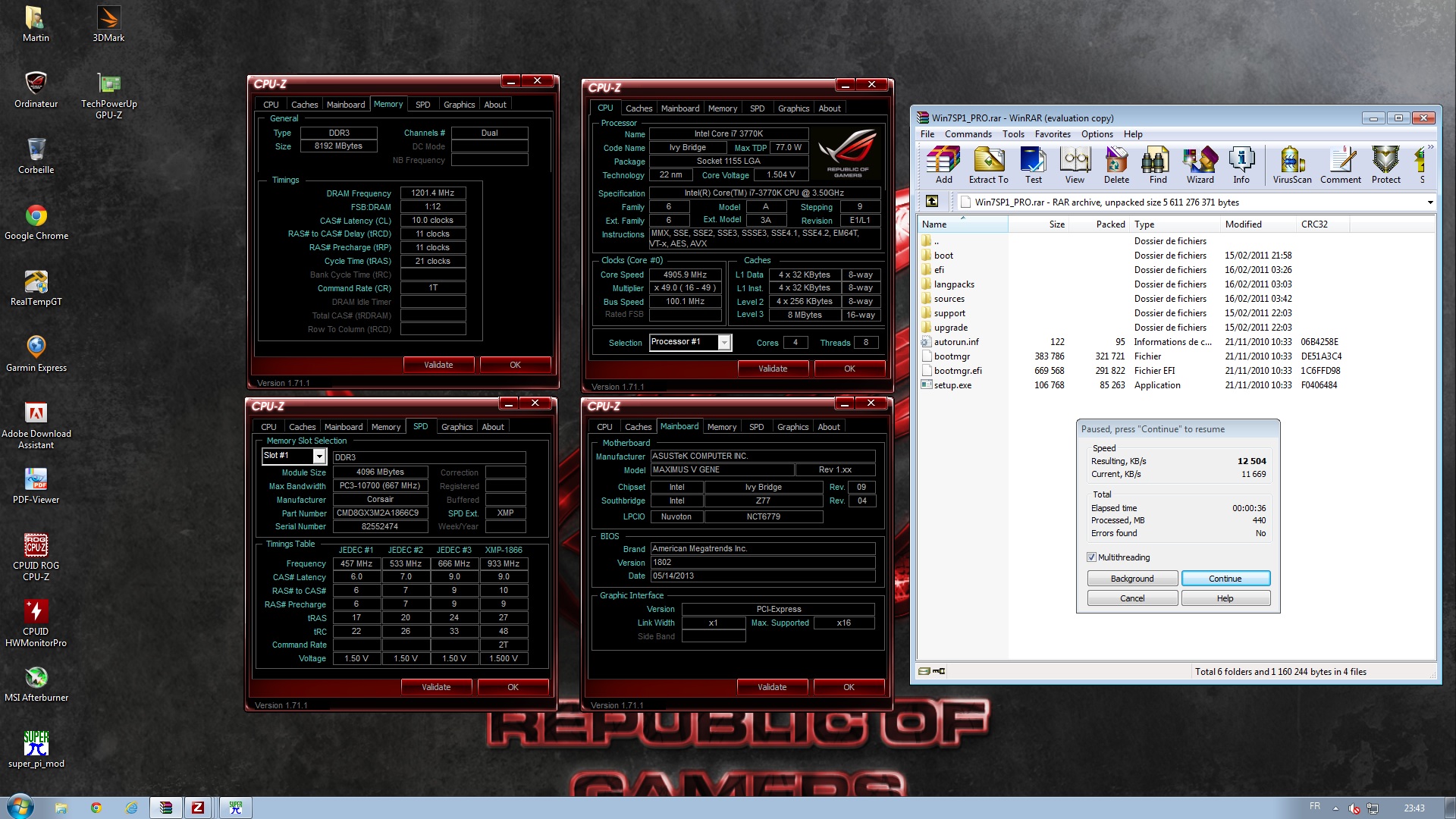This screenshot has width=1456, height=819.
Task: Select autorun.inf in the file list
Action: [x=1178, y=342]
